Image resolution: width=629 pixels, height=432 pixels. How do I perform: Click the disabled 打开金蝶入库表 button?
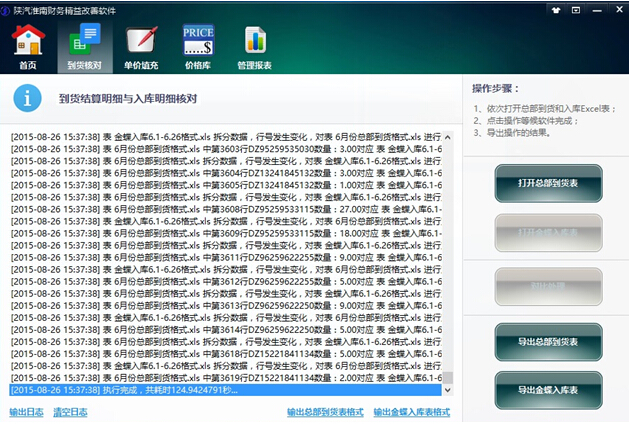548,232
